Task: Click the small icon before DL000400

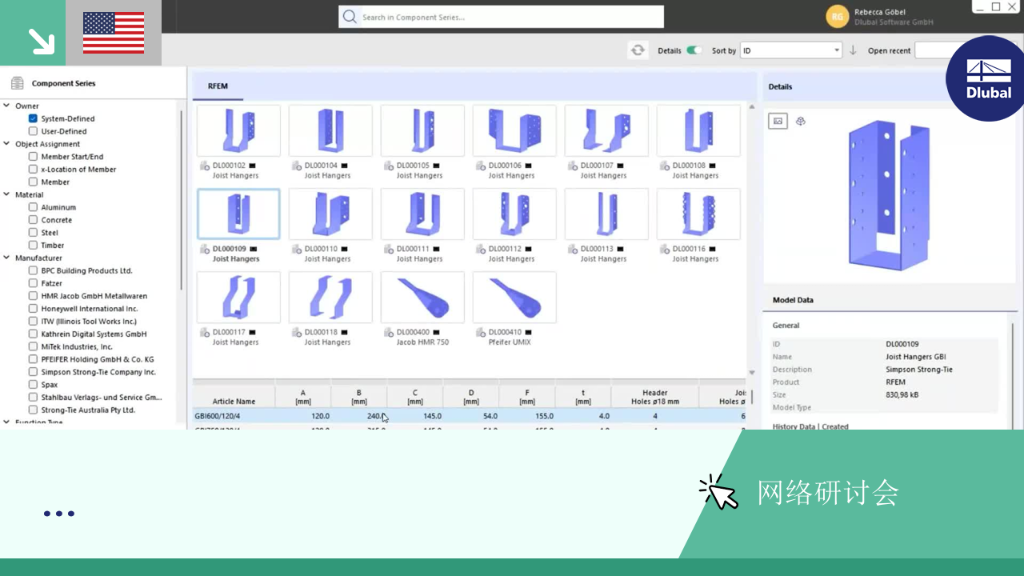Action: [389, 332]
